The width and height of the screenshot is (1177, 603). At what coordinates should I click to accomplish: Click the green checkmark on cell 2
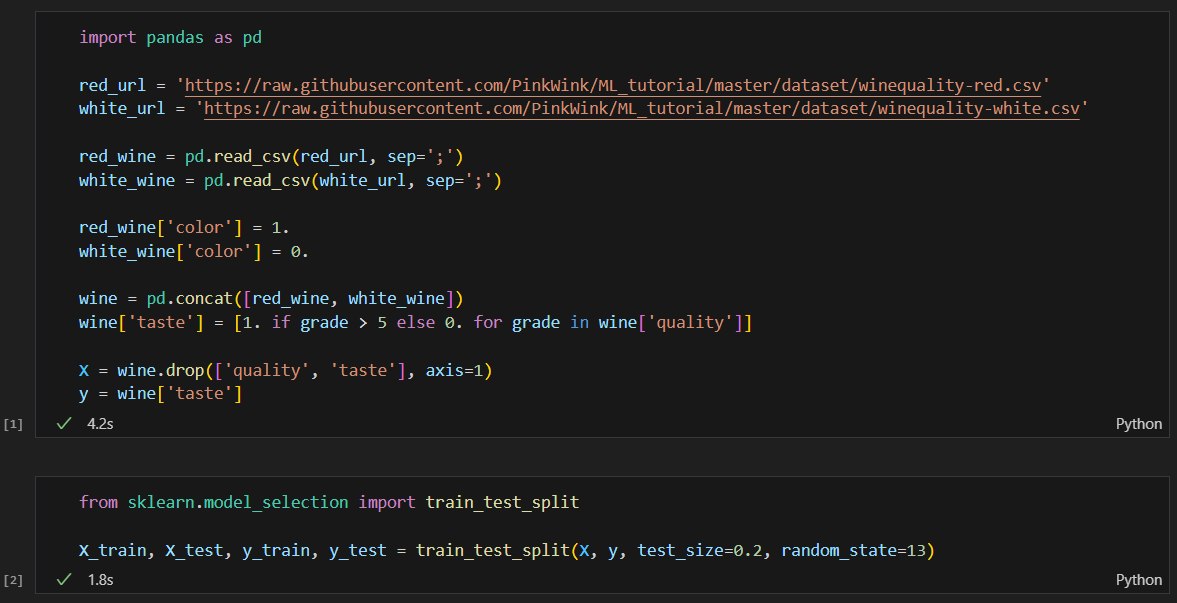(x=65, y=580)
